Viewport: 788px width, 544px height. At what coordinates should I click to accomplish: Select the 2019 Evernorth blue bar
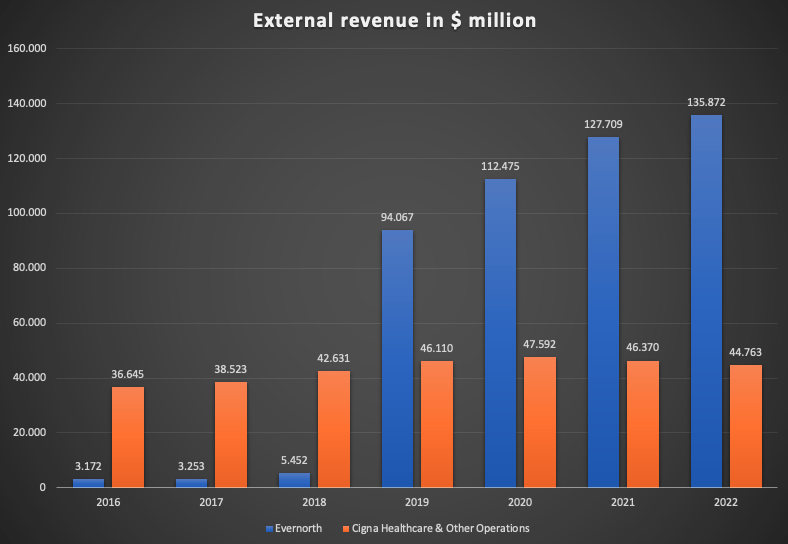click(398, 358)
